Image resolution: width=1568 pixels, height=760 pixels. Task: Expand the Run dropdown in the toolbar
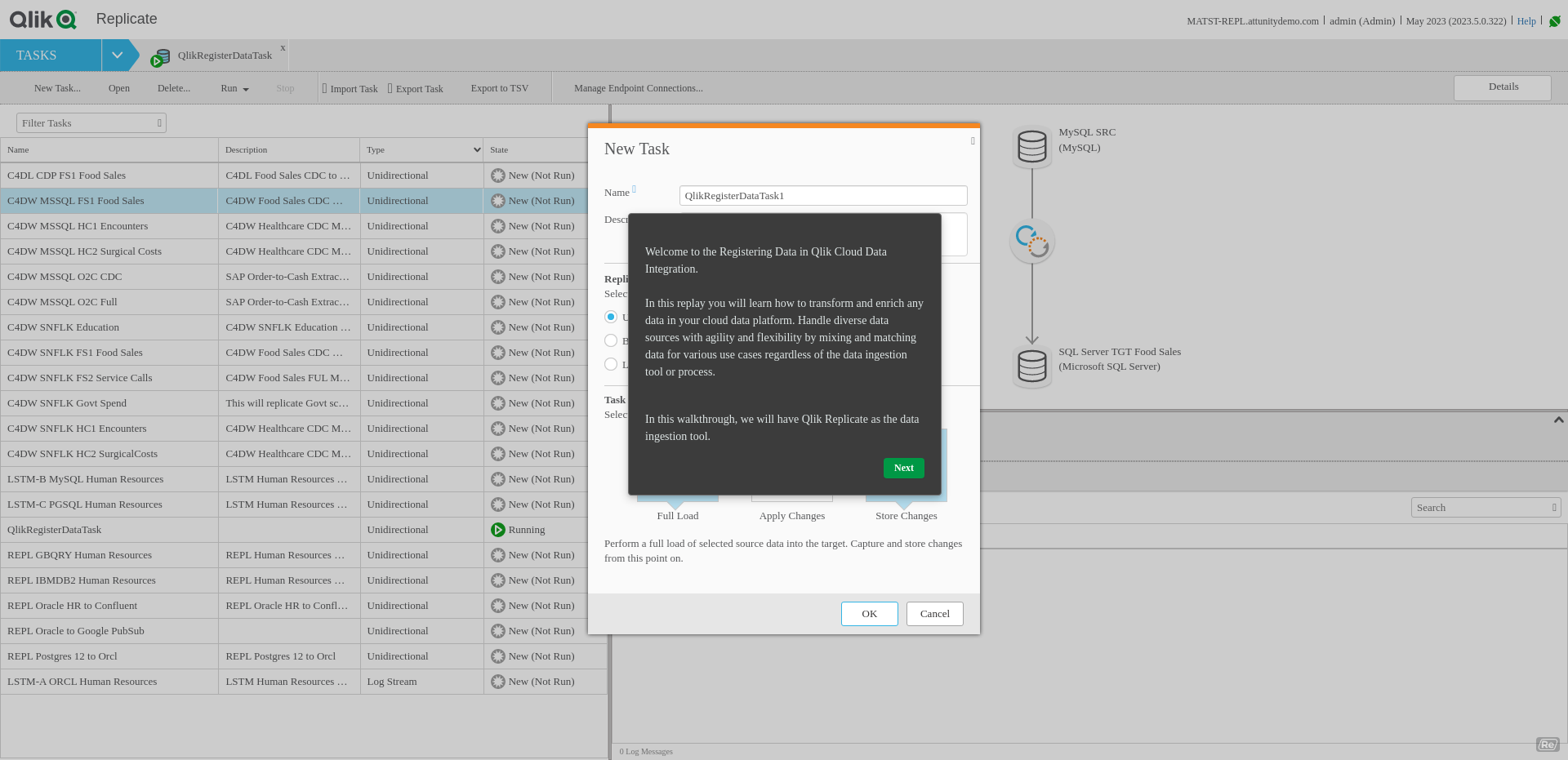234,89
